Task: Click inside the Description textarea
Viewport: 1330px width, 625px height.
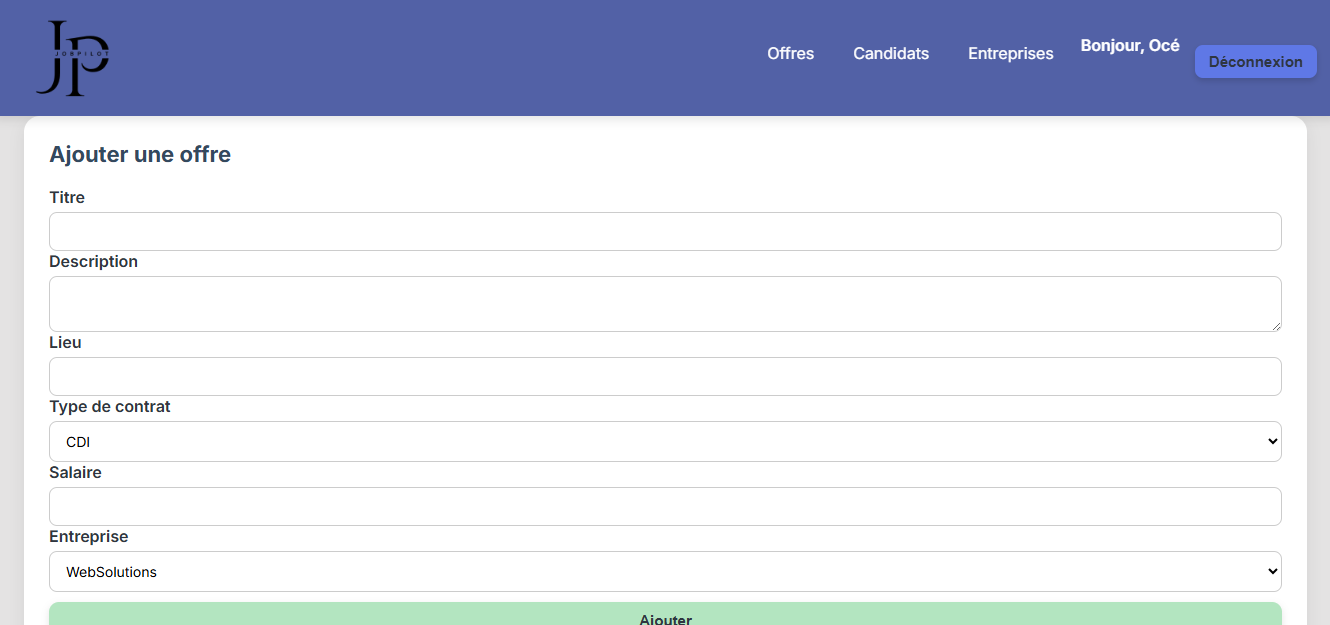Action: pyautogui.click(x=665, y=304)
